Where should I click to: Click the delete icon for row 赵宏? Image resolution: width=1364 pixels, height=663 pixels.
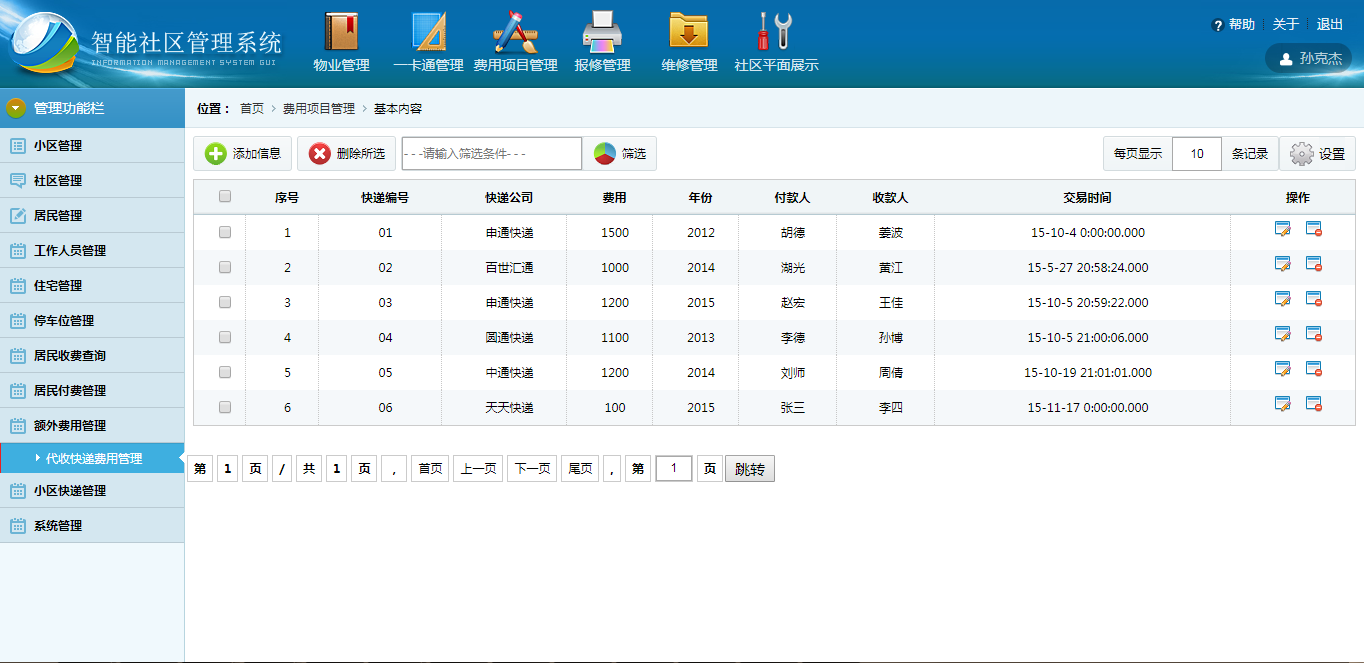[x=1314, y=299]
